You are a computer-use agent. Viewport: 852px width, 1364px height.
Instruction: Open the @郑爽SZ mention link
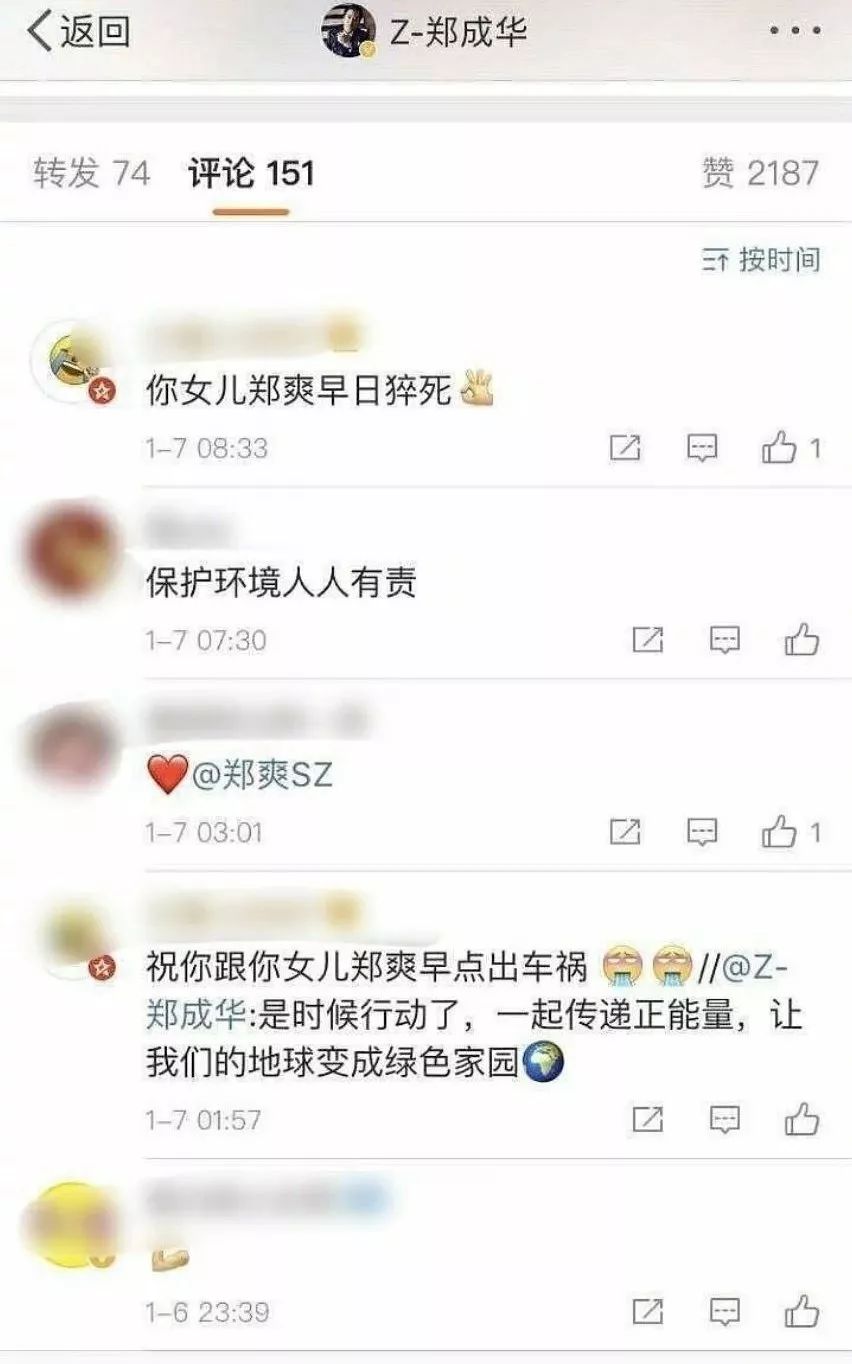(x=262, y=775)
